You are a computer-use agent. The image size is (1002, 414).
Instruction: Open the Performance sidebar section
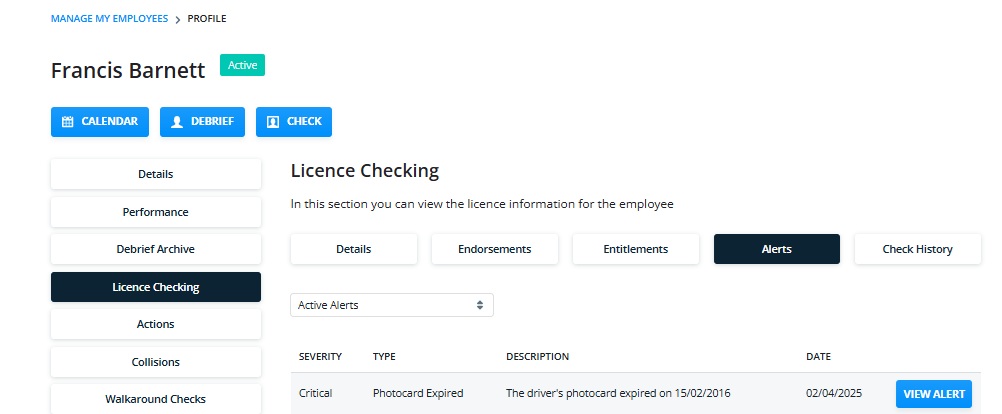click(156, 212)
